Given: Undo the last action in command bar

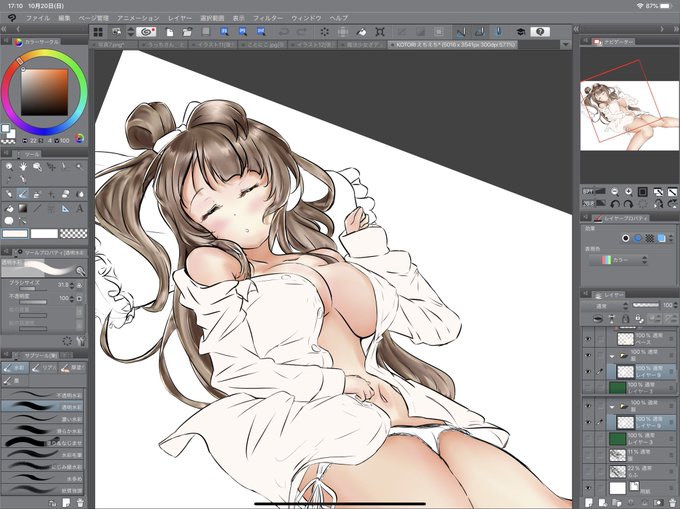Looking at the screenshot, I should pos(284,32).
